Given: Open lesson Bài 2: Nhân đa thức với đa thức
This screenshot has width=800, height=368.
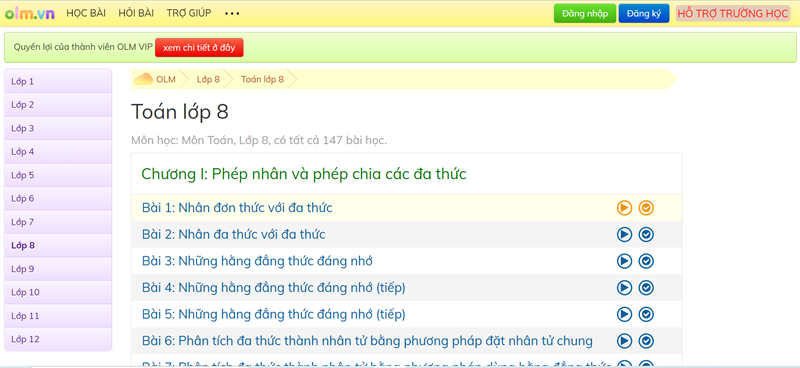Looking at the screenshot, I should 234,234.
